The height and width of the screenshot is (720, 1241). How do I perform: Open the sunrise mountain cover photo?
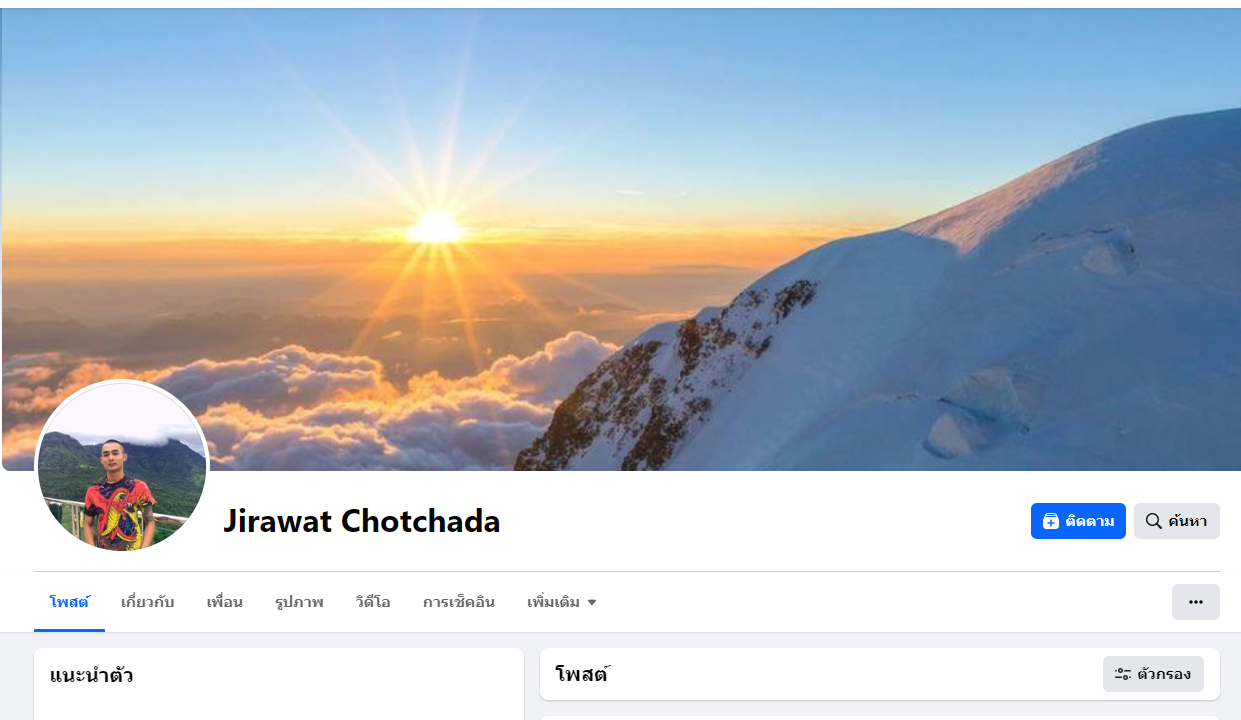point(620,239)
